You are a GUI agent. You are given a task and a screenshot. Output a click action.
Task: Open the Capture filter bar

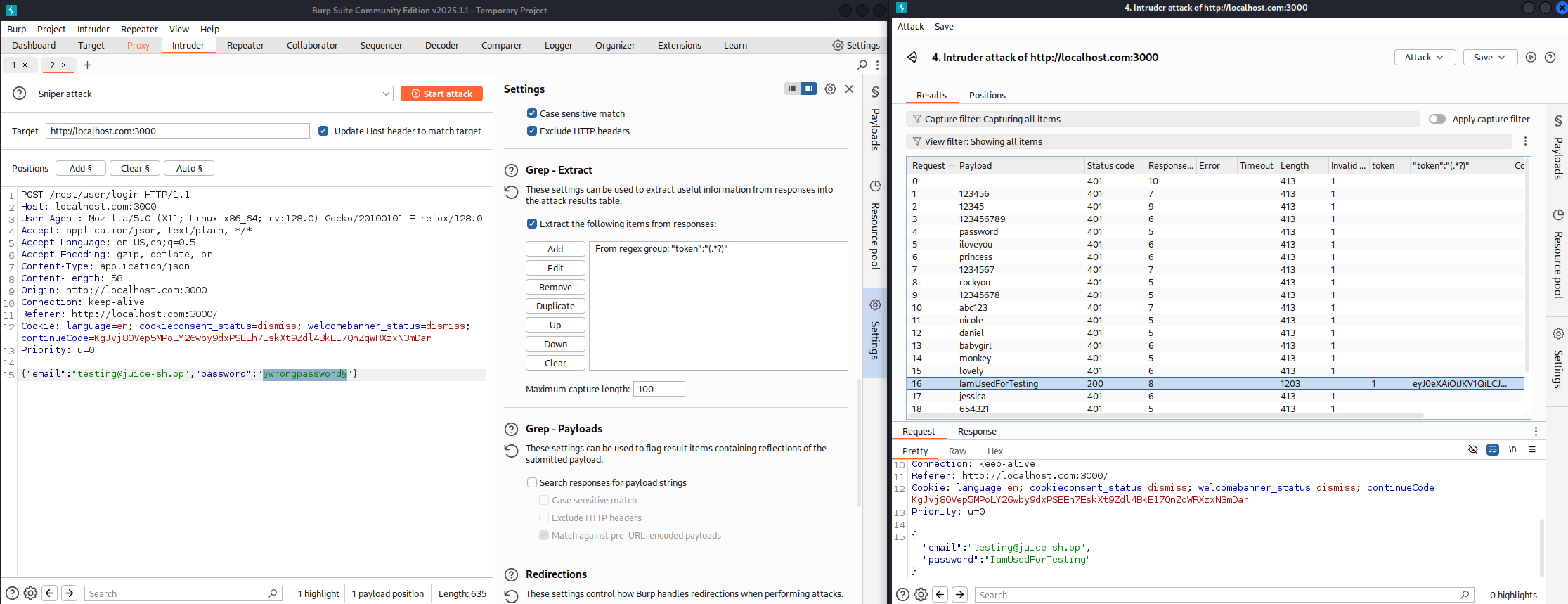1162,119
